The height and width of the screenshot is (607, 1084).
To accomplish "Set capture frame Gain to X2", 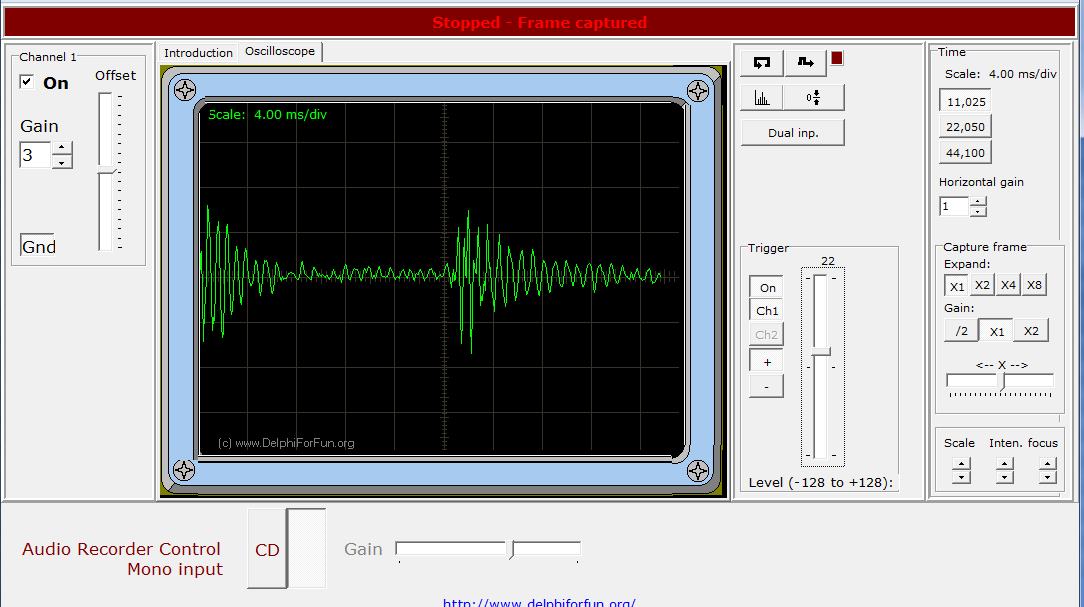I will click(x=1031, y=331).
